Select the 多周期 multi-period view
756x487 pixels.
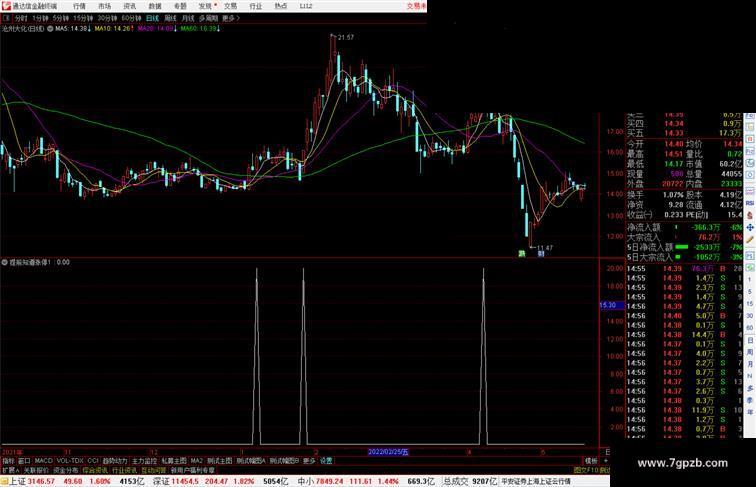208,18
